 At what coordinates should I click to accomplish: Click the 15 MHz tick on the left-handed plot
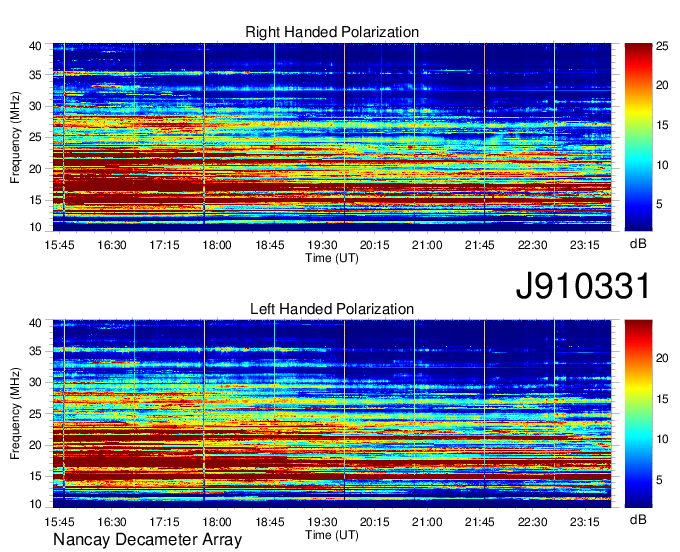[x=36, y=476]
